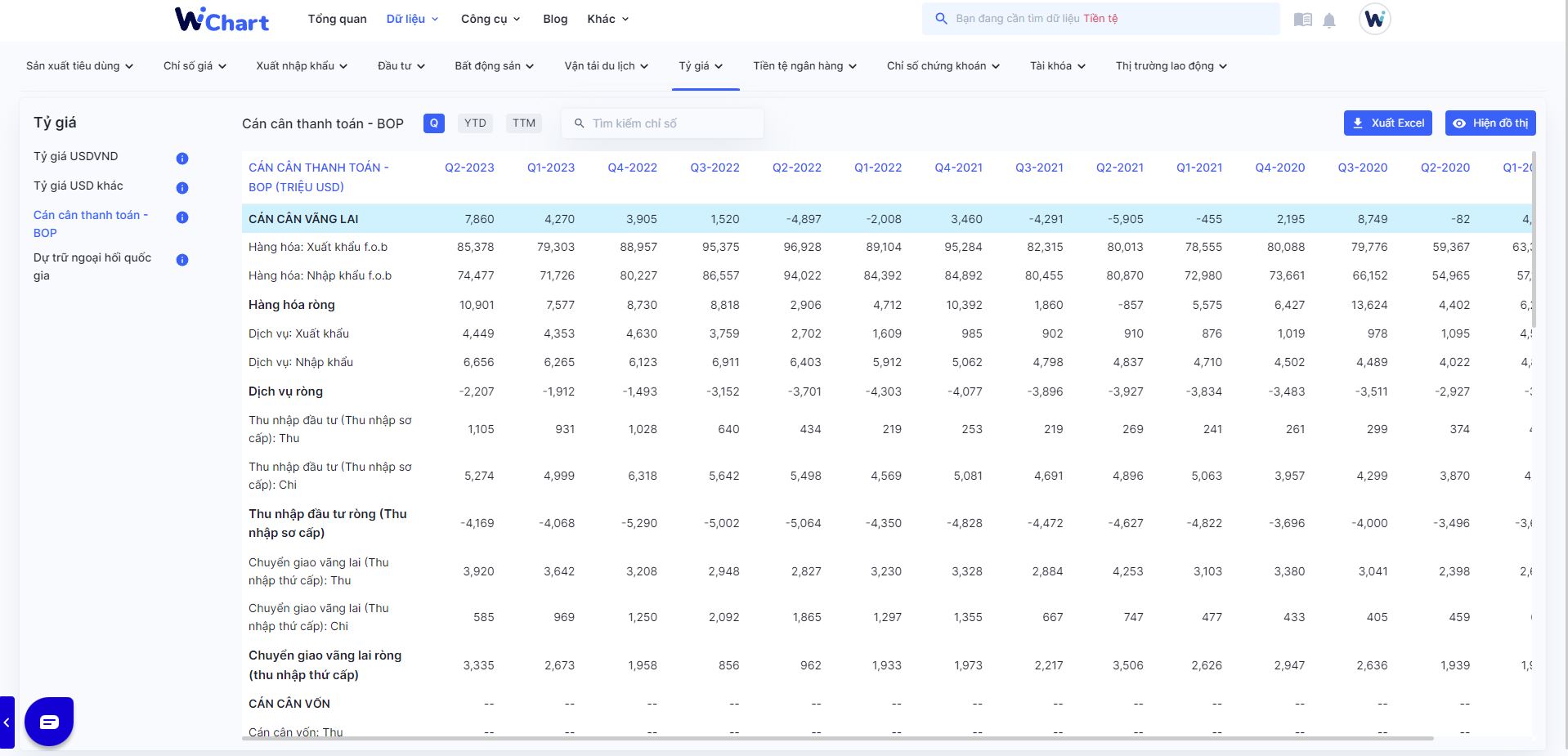This screenshot has height=756, width=1568.
Task: Expand the Dữ liệu dropdown menu
Action: point(412,19)
